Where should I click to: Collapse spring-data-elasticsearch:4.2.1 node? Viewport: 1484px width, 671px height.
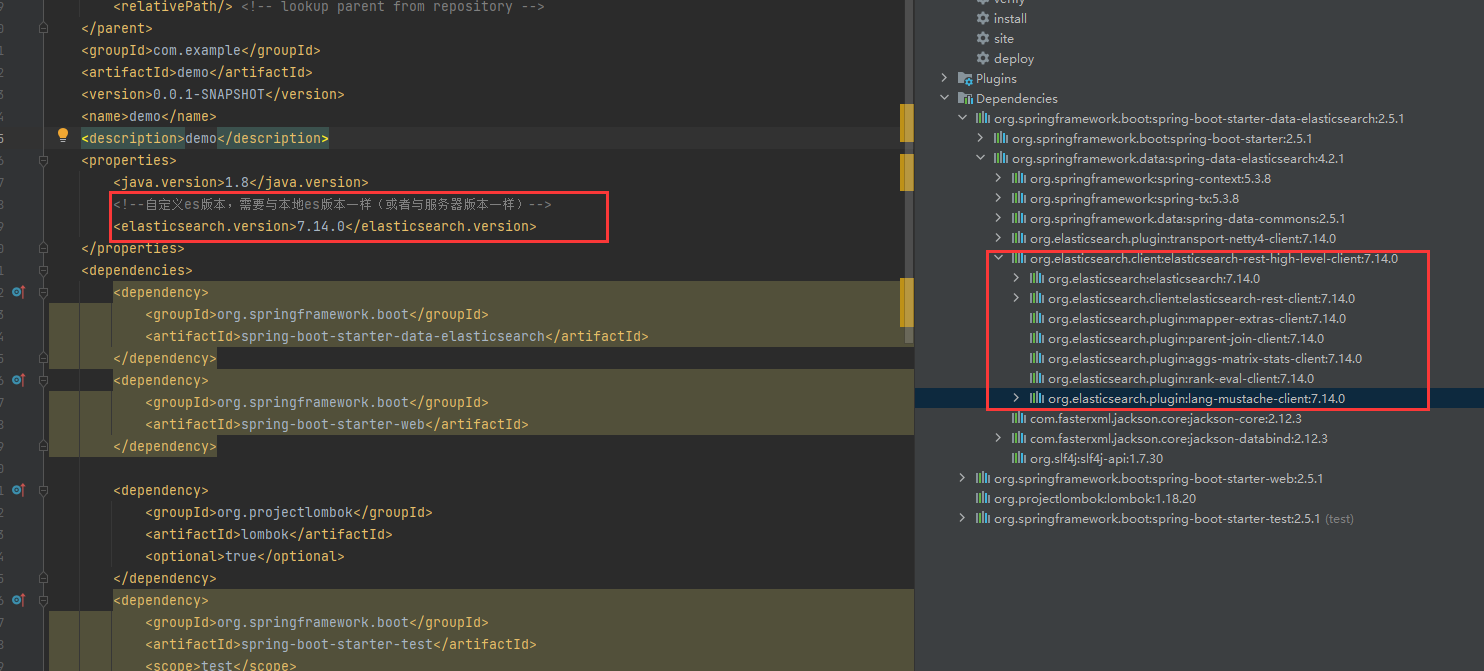pos(980,158)
